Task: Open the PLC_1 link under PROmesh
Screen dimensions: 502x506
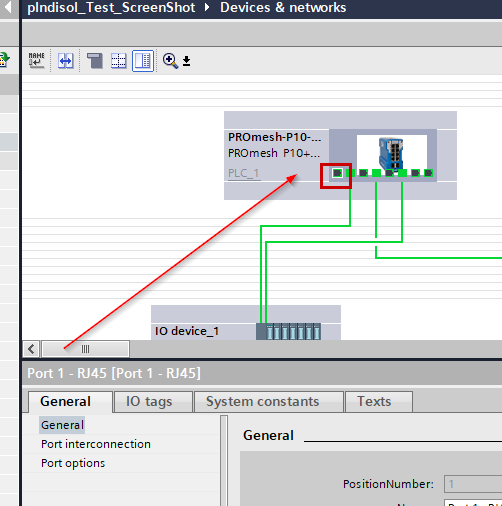Action: pos(244,173)
